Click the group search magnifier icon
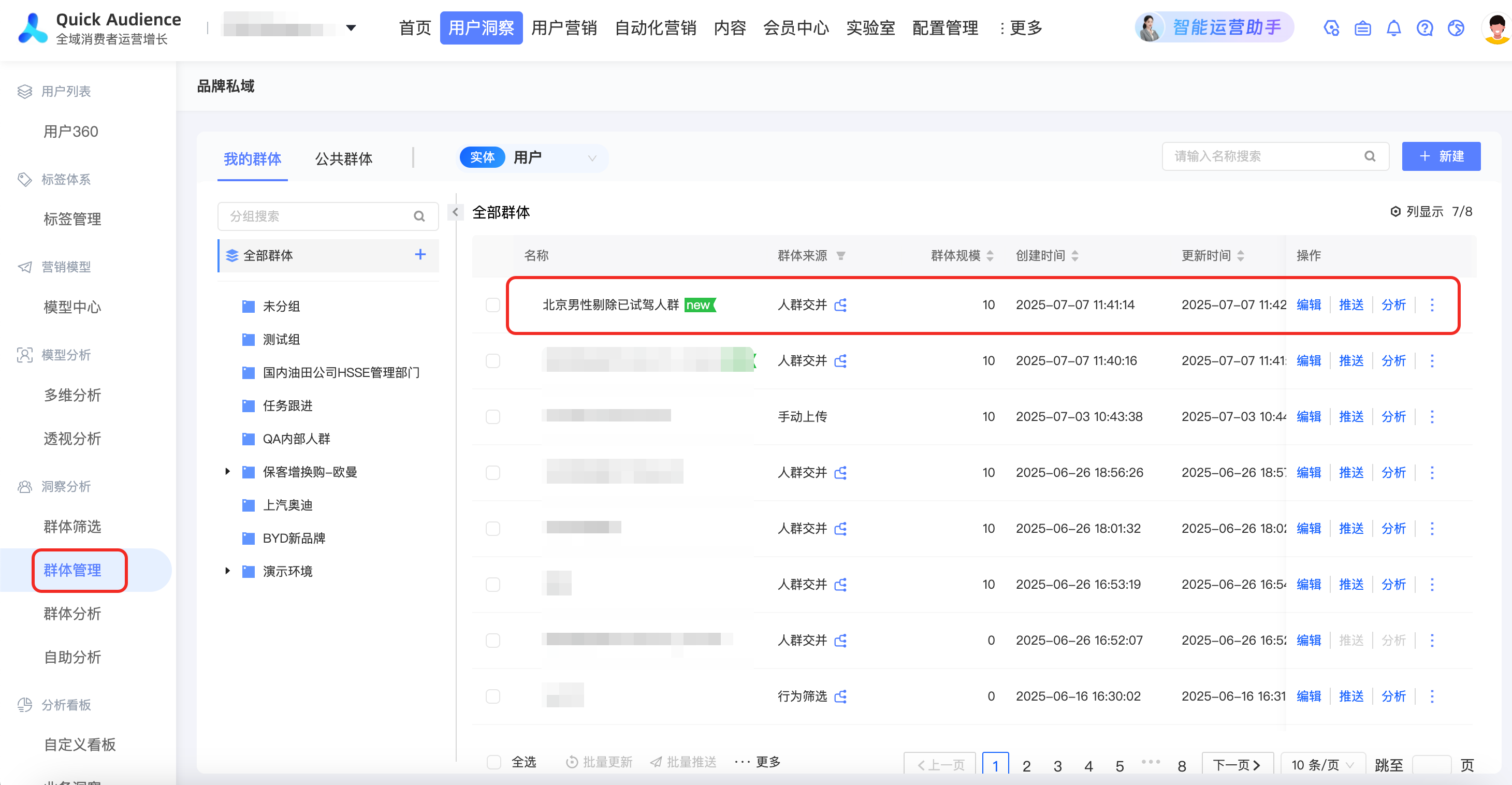This screenshot has width=1512, height=785. (x=419, y=216)
